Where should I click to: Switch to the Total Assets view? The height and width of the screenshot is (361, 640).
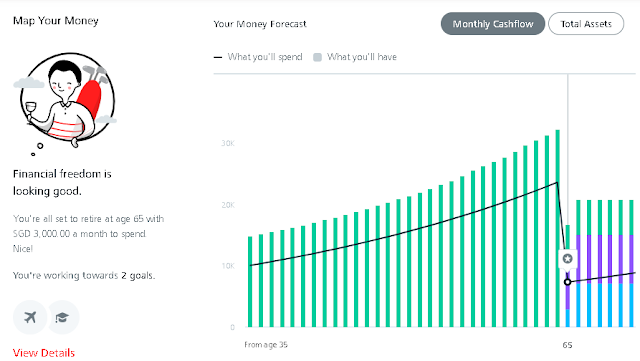click(x=586, y=24)
